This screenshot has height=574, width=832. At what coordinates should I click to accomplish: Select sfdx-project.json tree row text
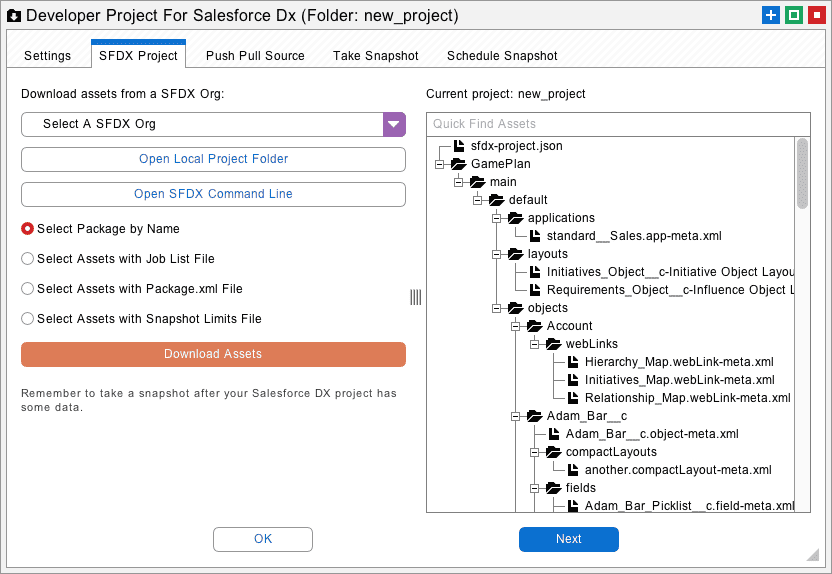516,145
